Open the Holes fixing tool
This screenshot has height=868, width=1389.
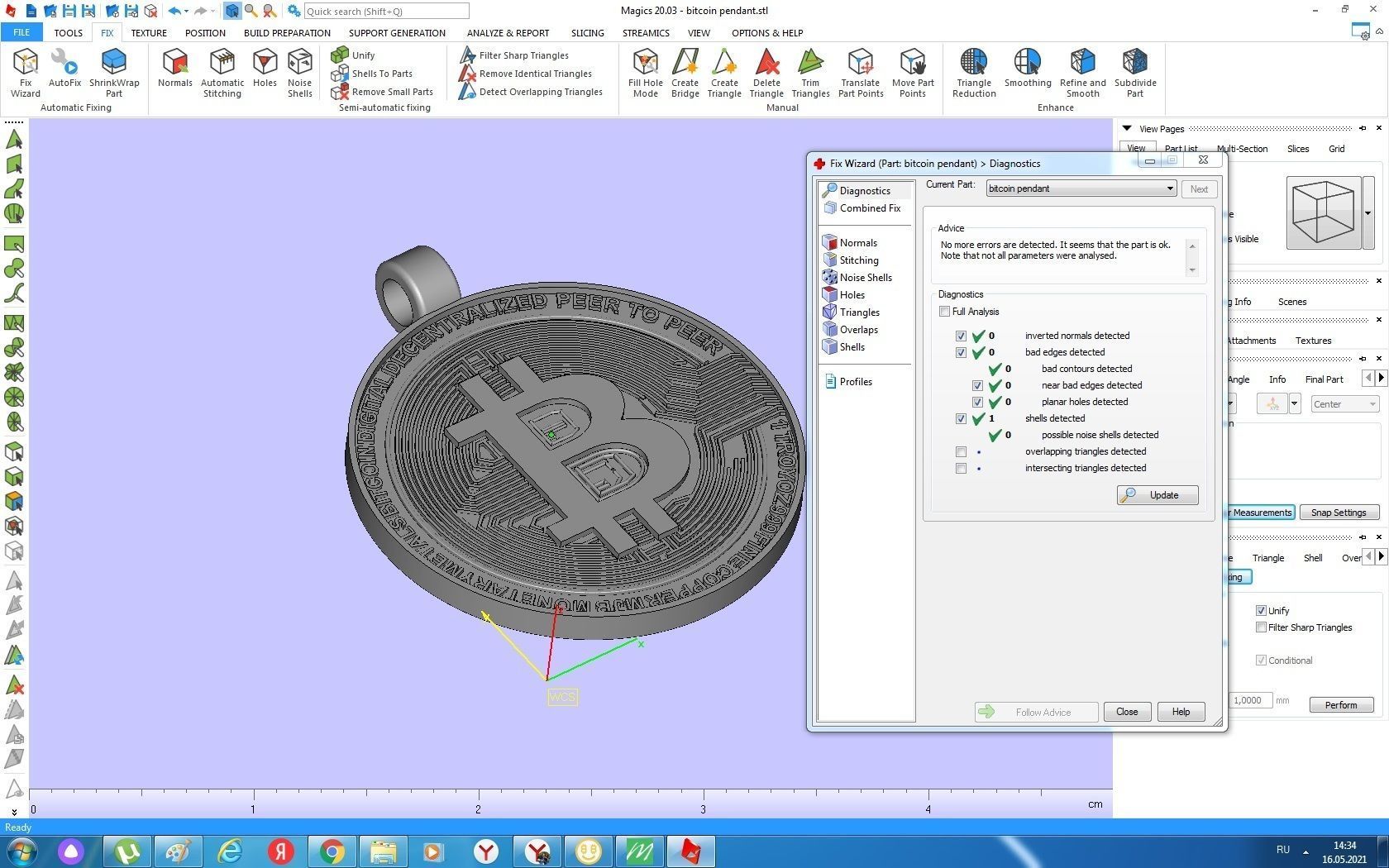[265, 68]
